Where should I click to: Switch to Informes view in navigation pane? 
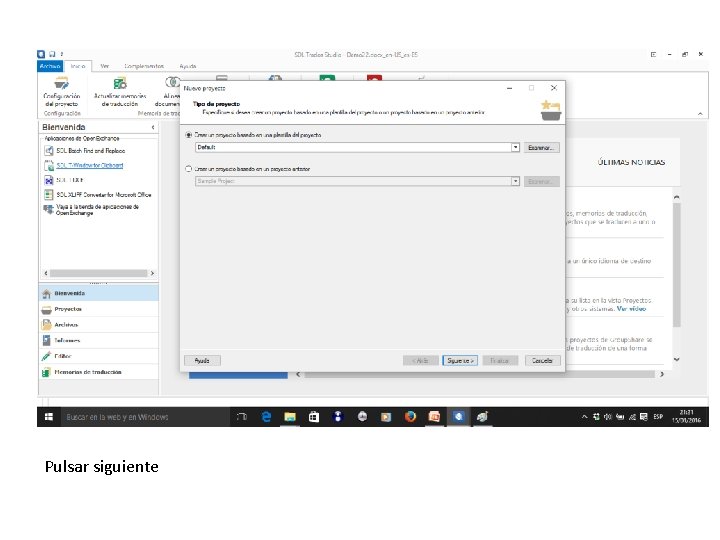(99, 340)
